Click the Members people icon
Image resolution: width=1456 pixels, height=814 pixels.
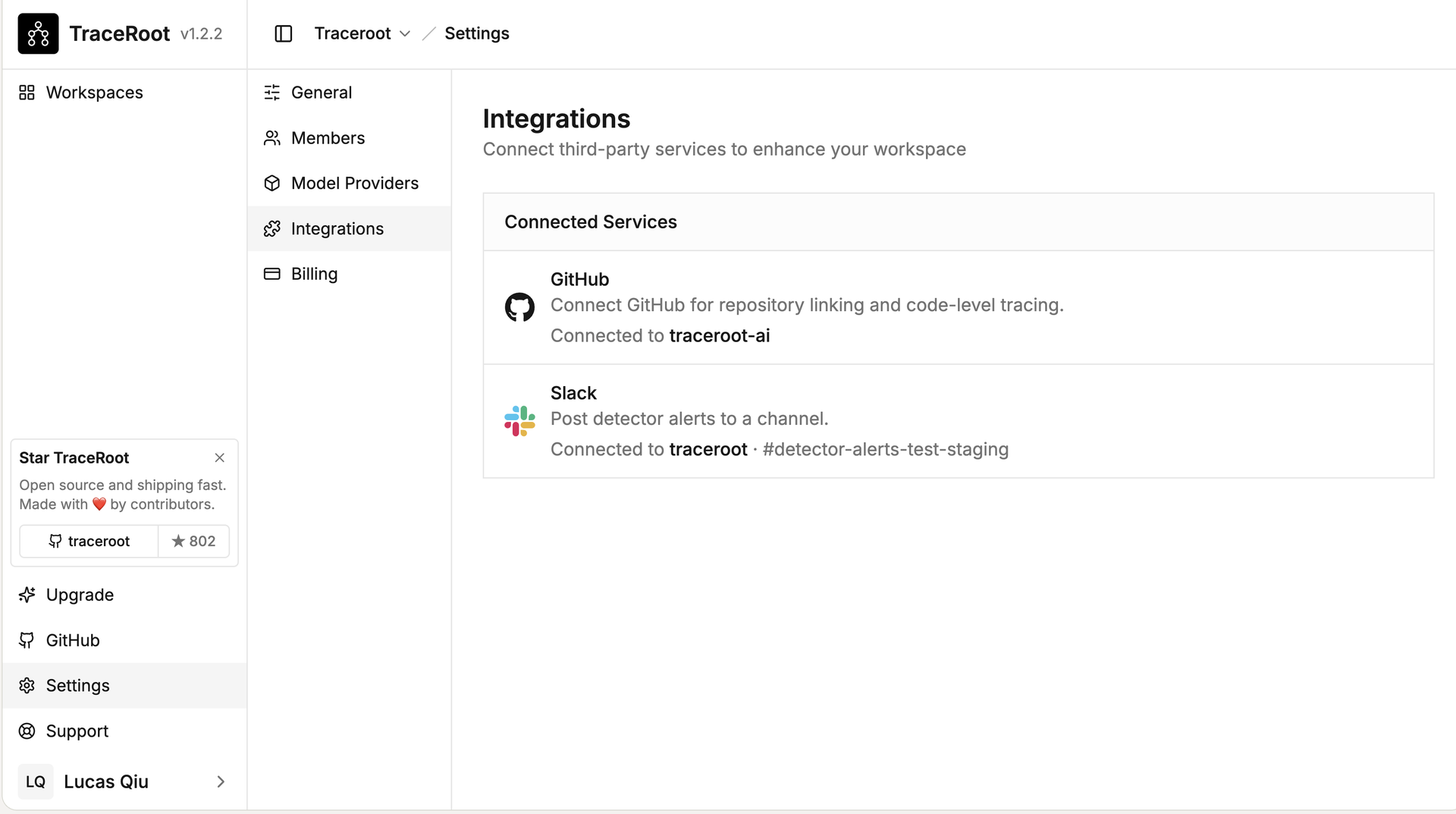click(x=272, y=138)
